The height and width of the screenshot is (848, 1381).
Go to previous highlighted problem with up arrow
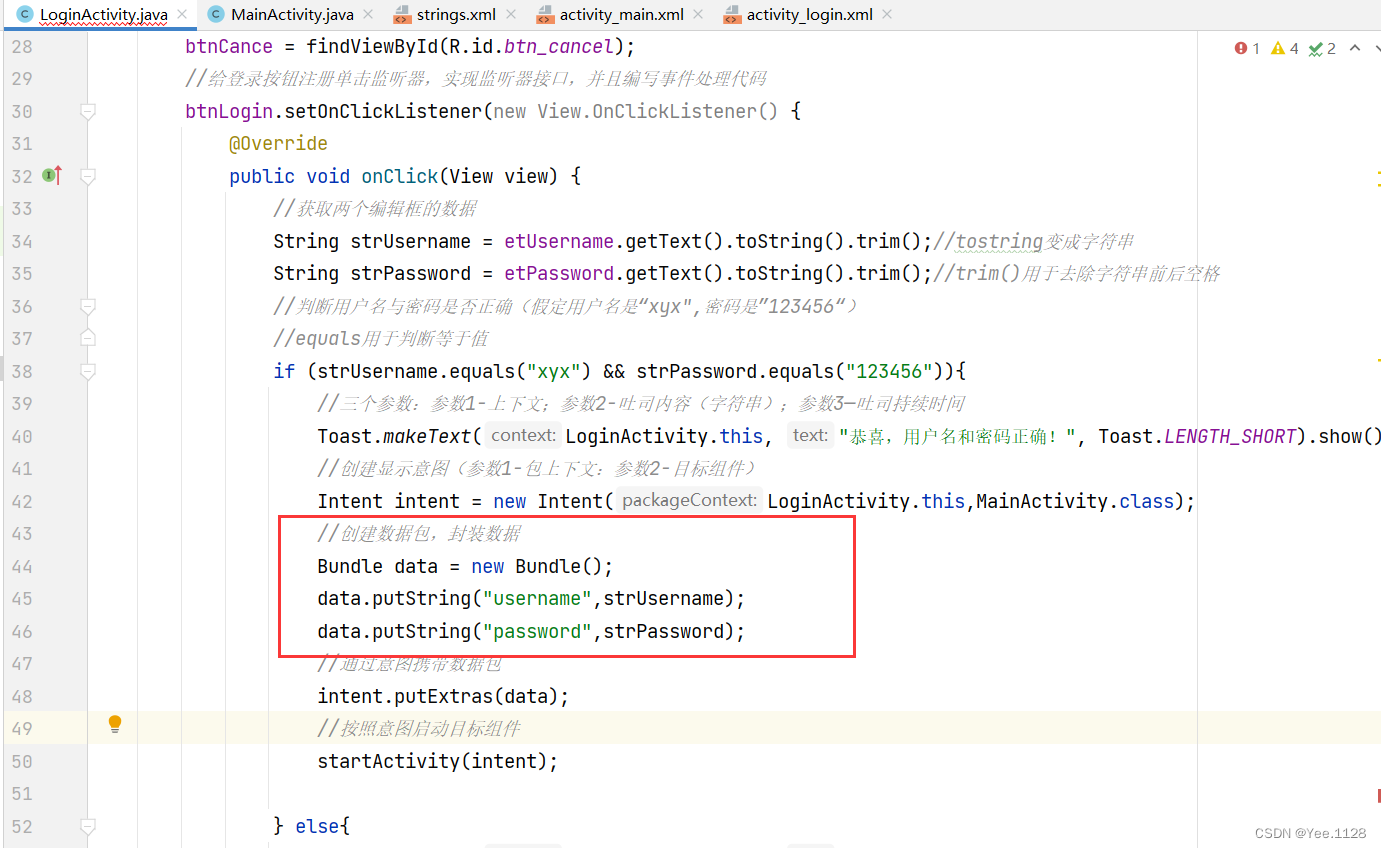pyautogui.click(x=1355, y=48)
